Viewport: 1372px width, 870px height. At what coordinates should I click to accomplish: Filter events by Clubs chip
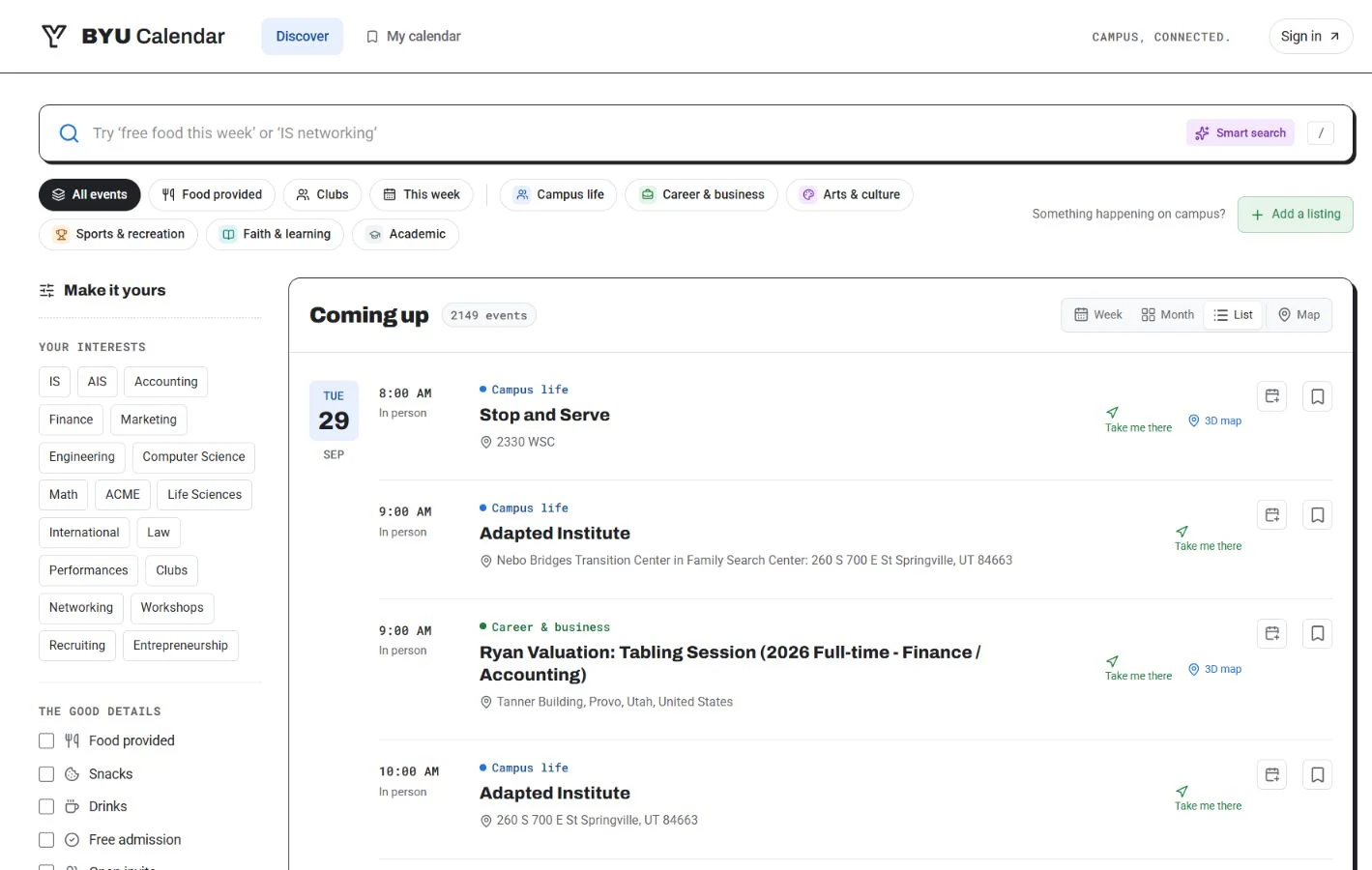[x=323, y=195]
